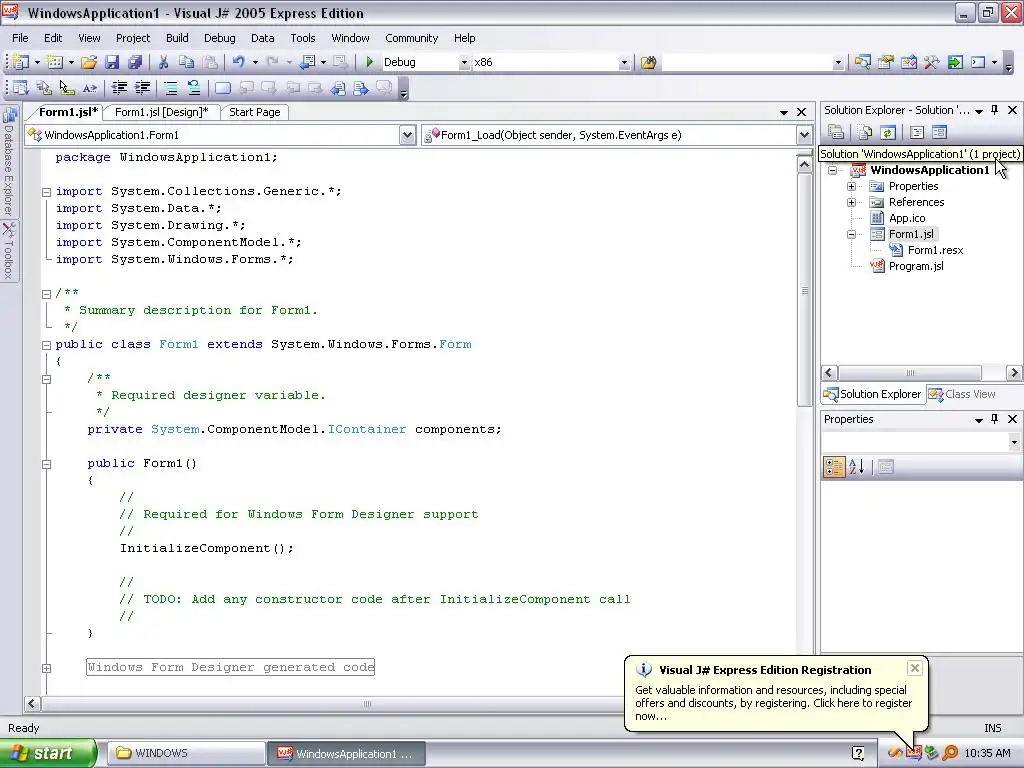Open the WindowsApplication1.Form1 class dropdown

(407, 135)
